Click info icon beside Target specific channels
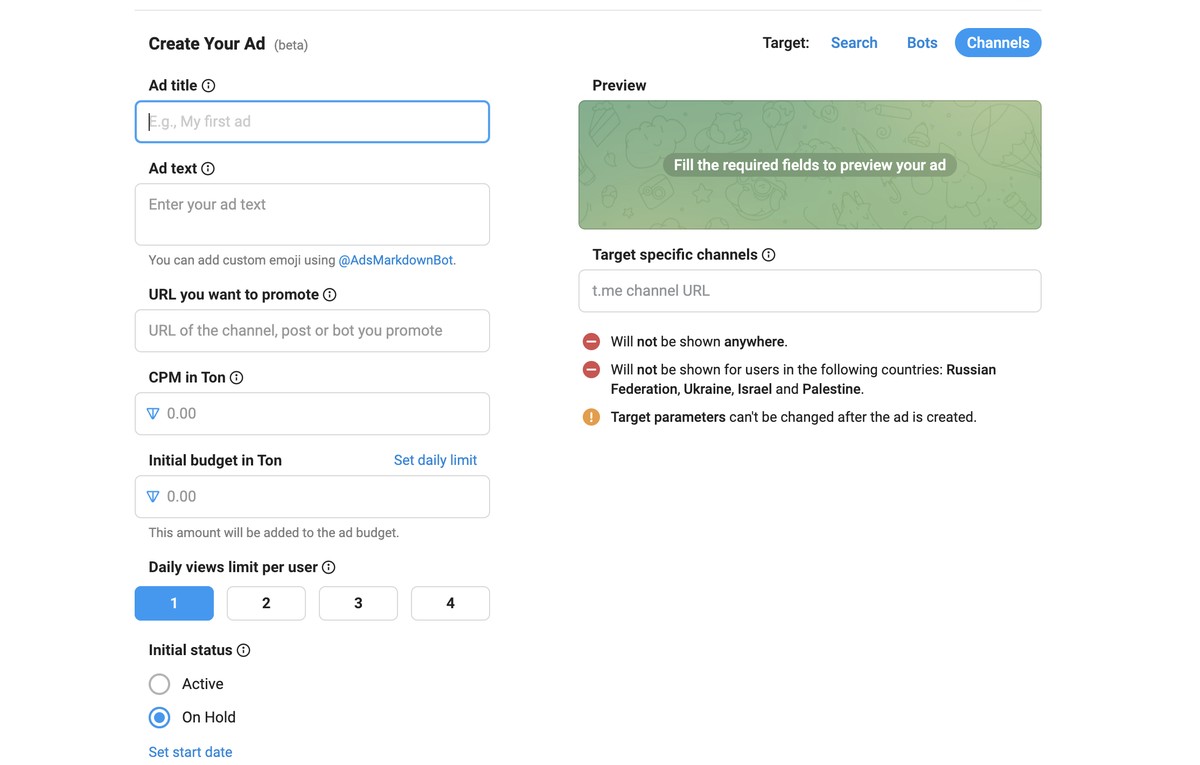The image size is (1200, 765). tap(769, 255)
